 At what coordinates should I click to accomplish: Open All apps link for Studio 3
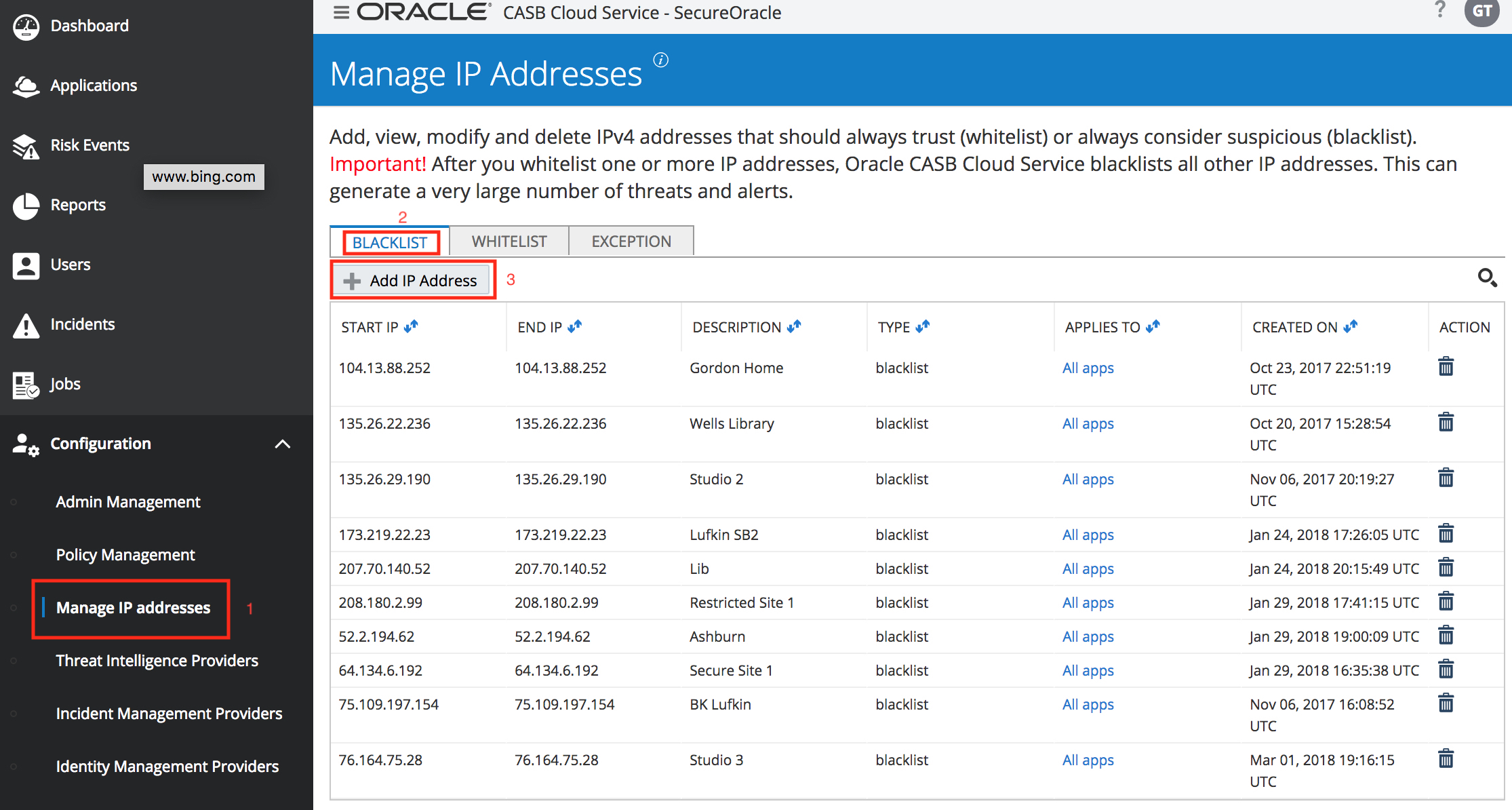[1088, 760]
